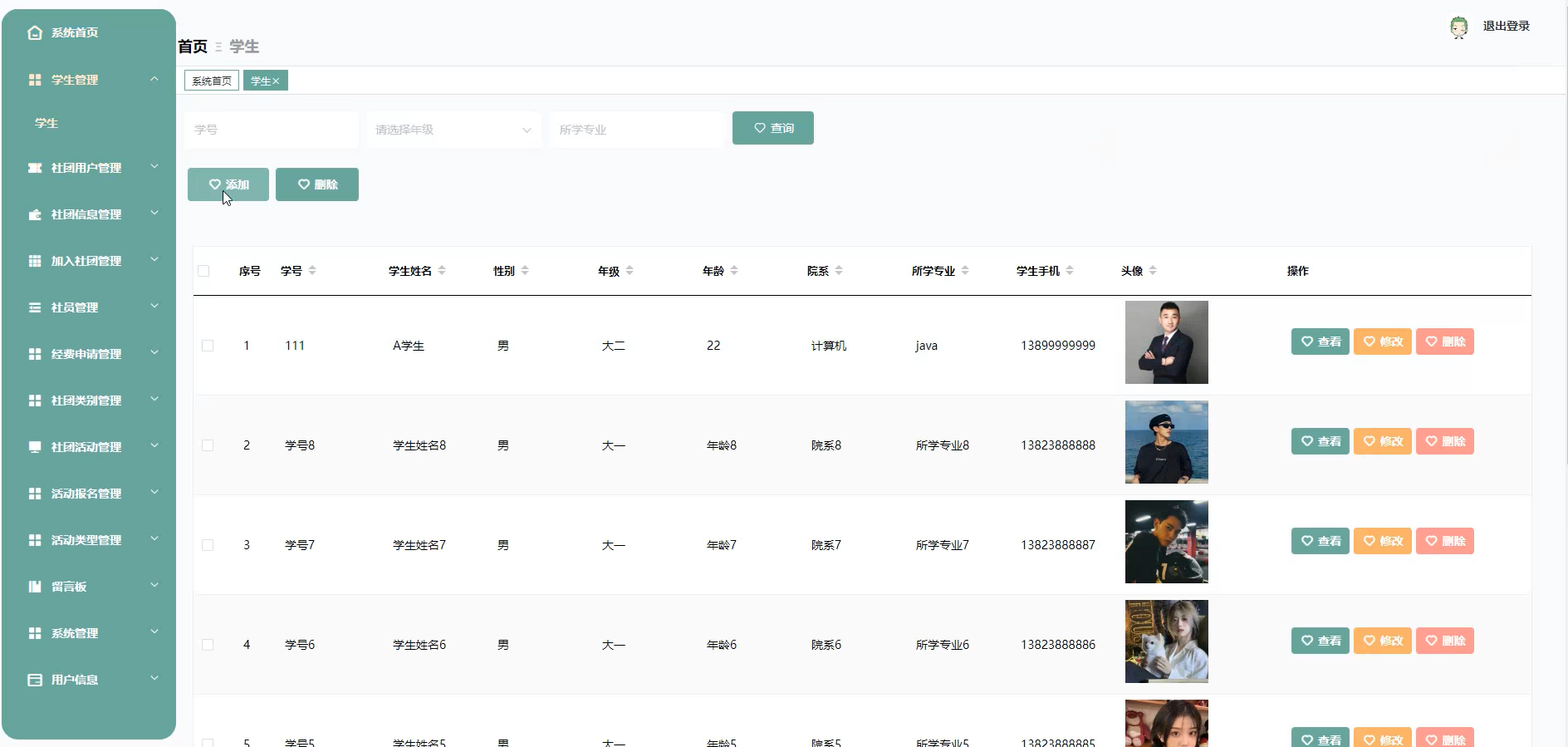Click the 活动类型管理 sidebar icon
The width and height of the screenshot is (1568, 747).
(35, 540)
